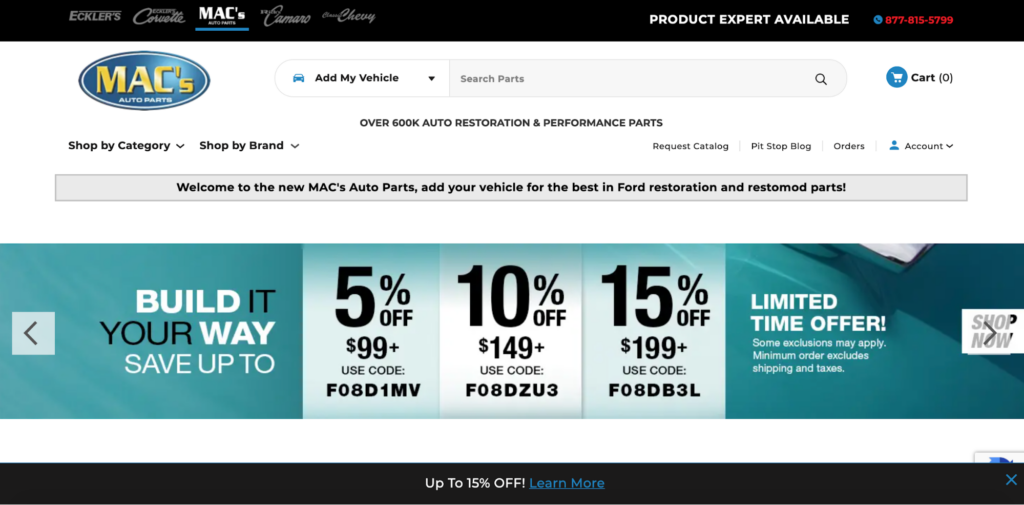Click the search magnifier icon

pos(821,79)
